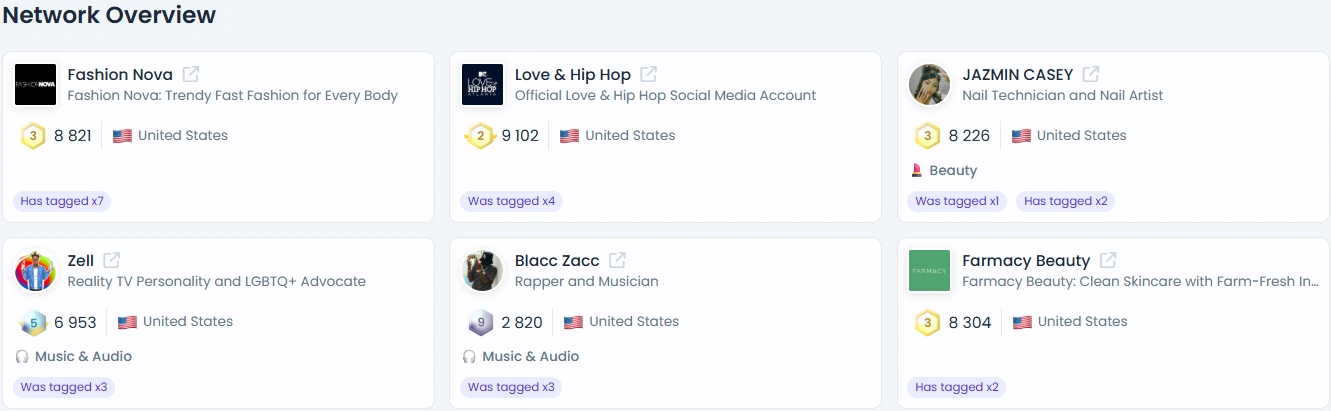Click the Love & Hip Hop logo
1331x411 pixels.
click(482, 85)
